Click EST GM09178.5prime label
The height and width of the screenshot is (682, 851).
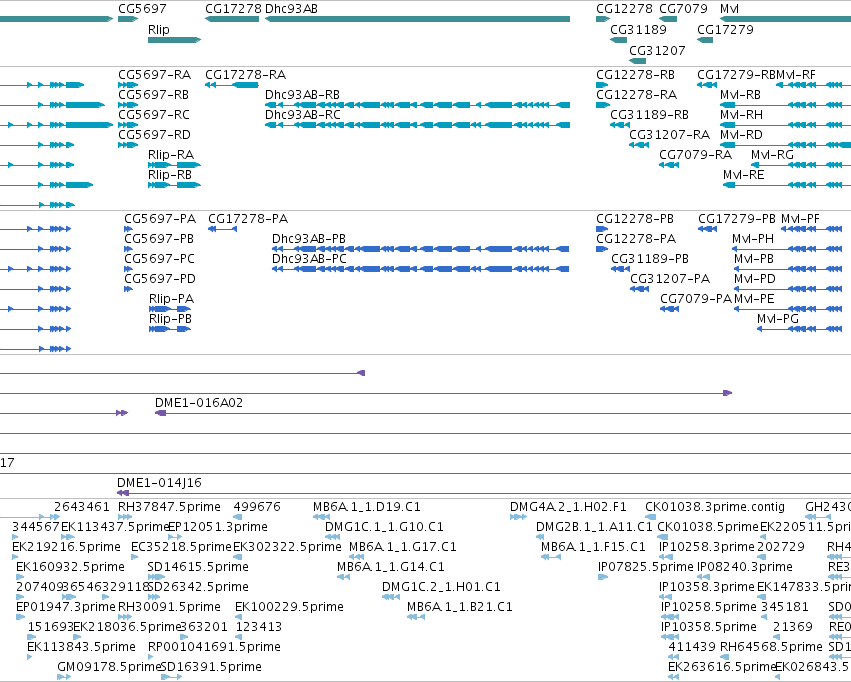(x=109, y=667)
